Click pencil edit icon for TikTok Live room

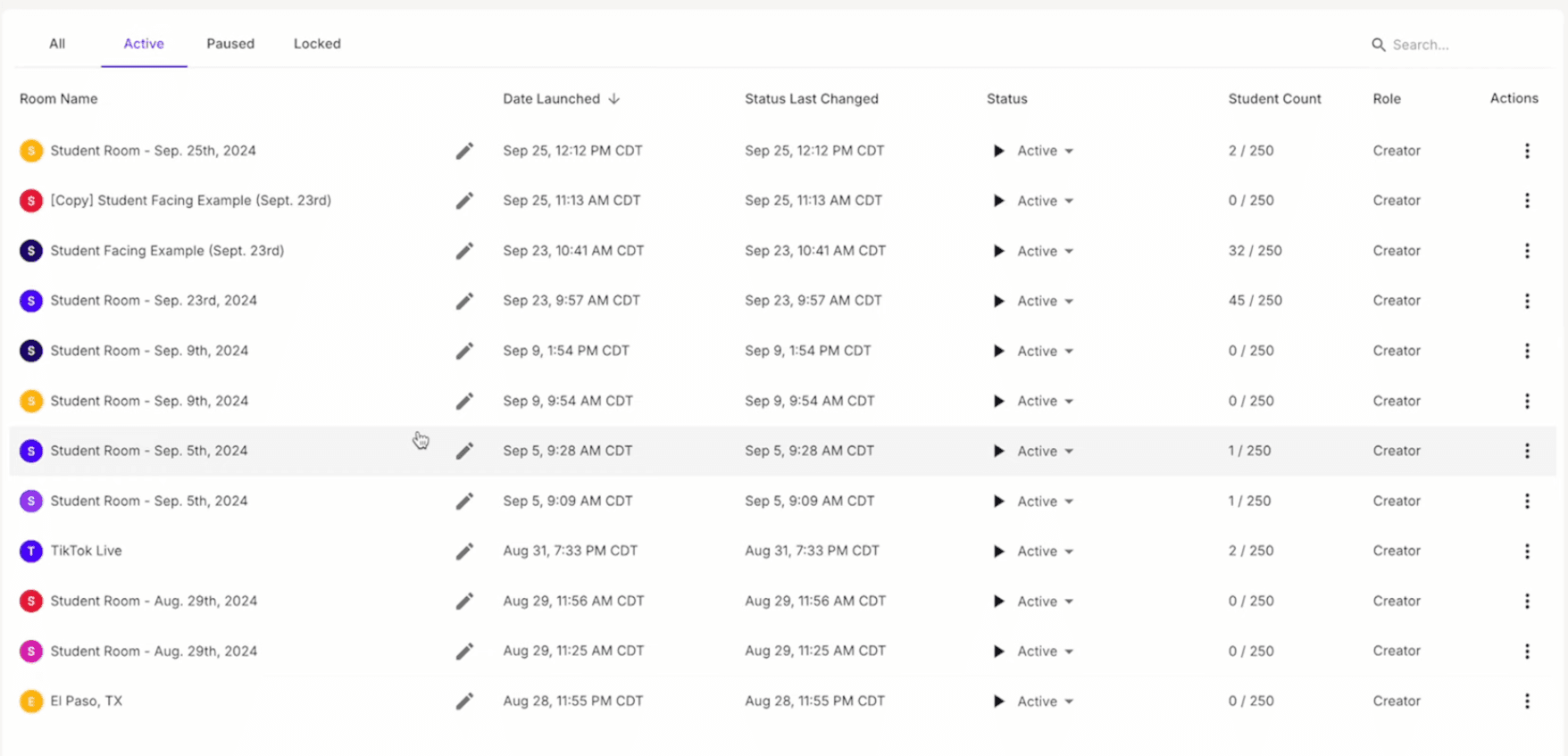[x=464, y=552]
